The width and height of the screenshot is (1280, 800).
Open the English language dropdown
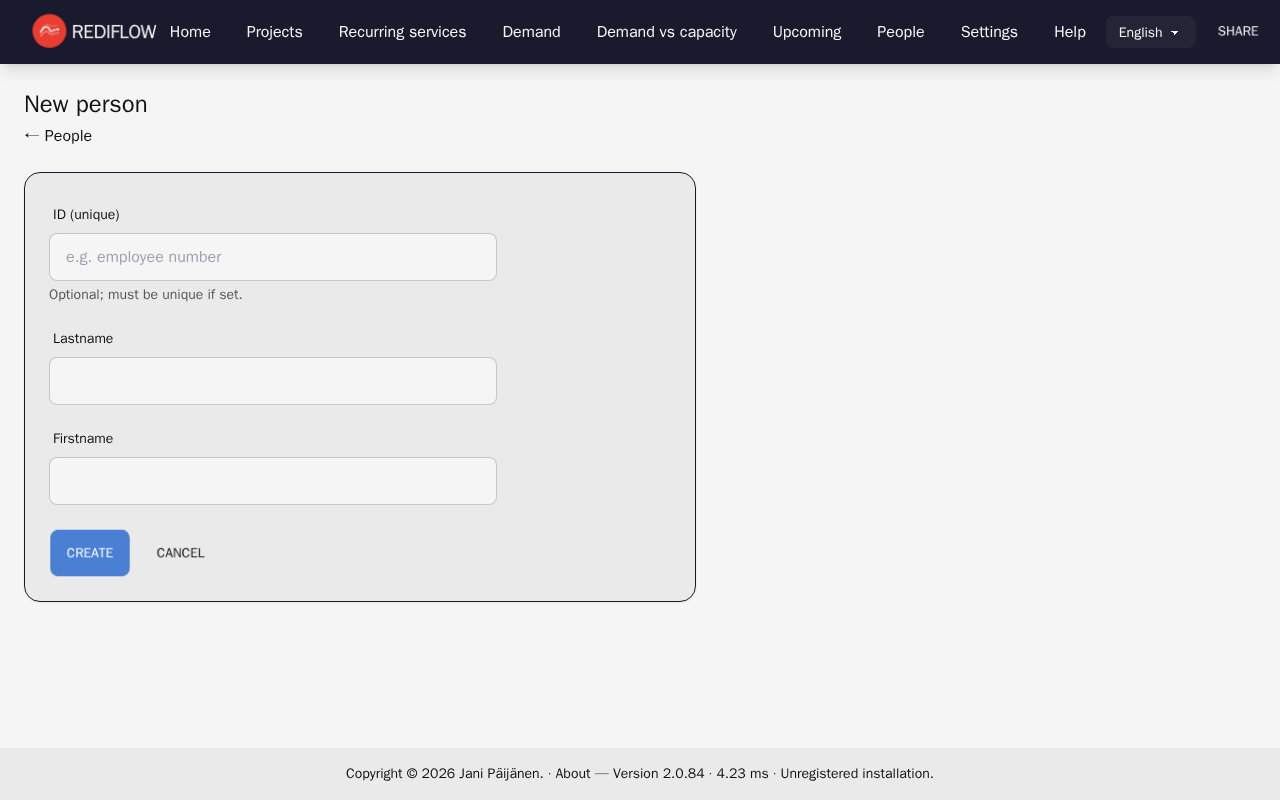(x=1150, y=32)
